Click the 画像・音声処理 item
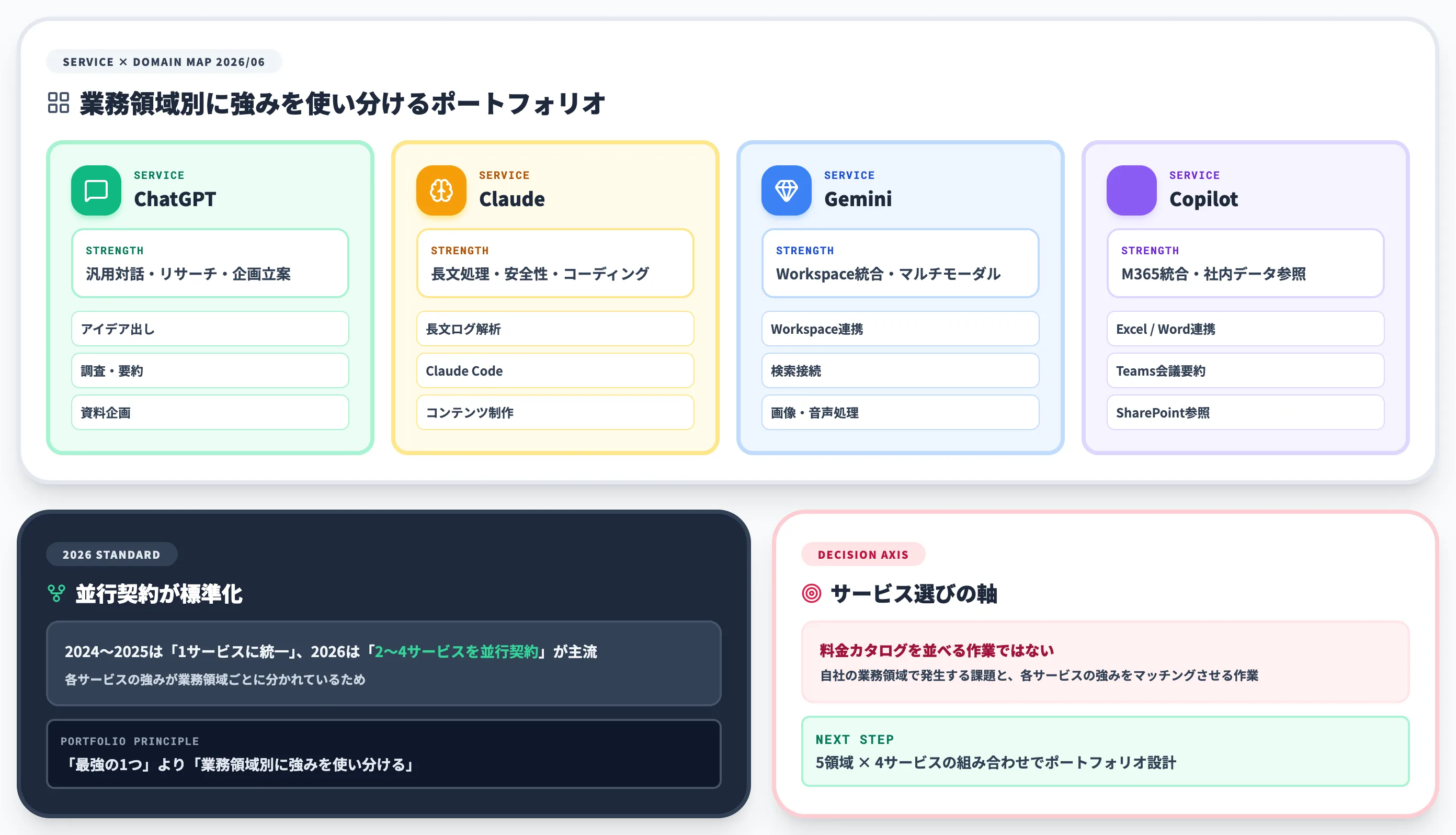This screenshot has height=835, width=1456. pyautogui.click(x=900, y=412)
